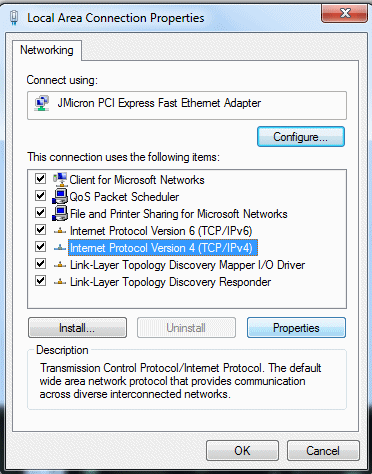Image resolution: width=372 pixels, height=474 pixels.
Task: Click the Client for Microsoft Networks icon
Action: coord(60,179)
